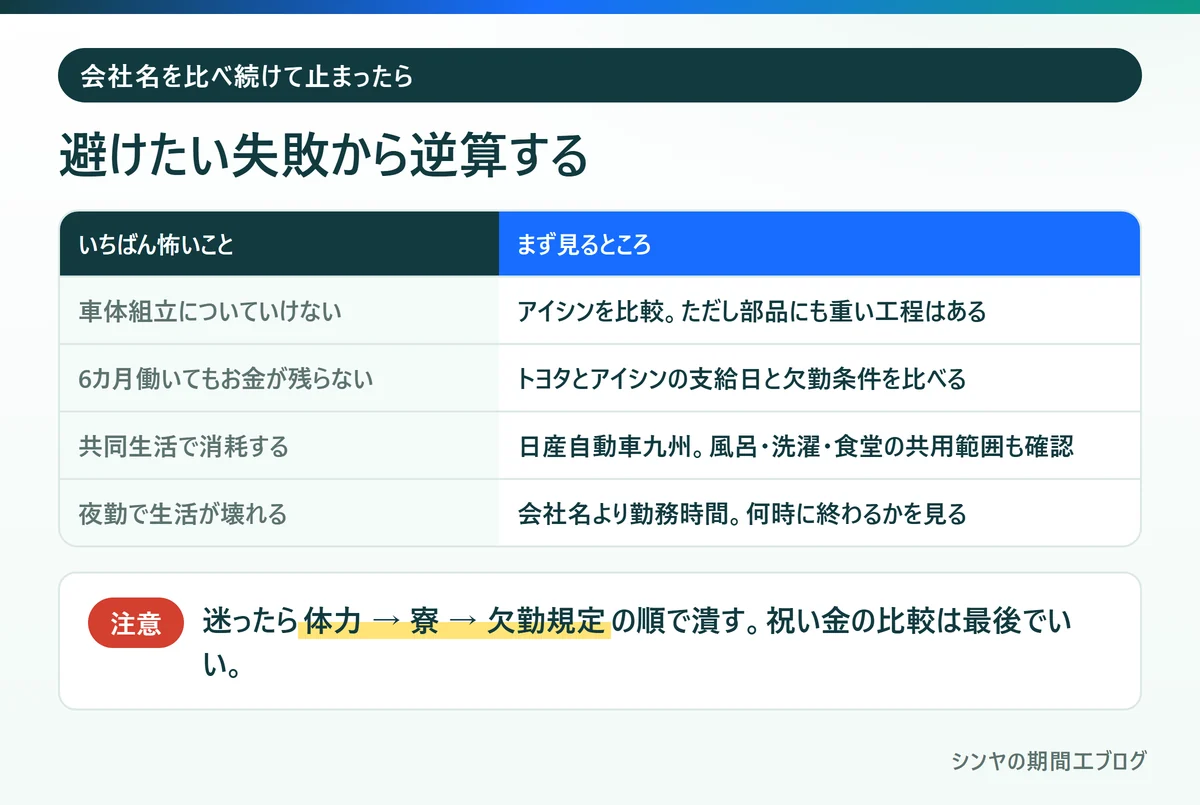Click the cell 夜勤で生活が壊れる

279,514
